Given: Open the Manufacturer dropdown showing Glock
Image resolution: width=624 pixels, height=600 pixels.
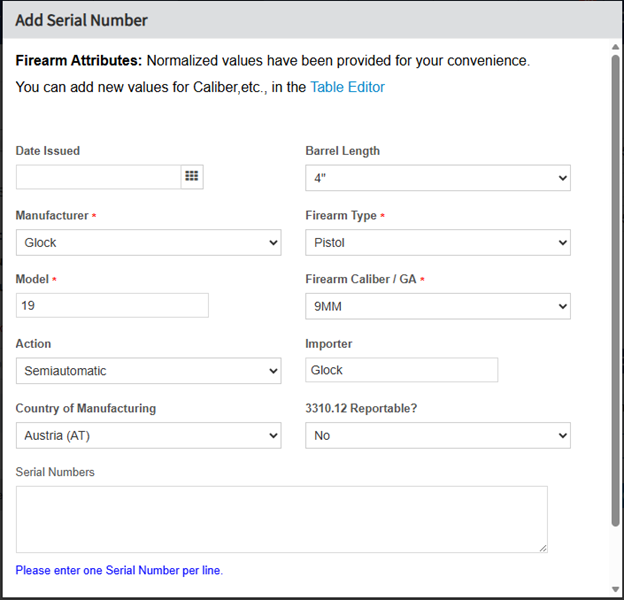Looking at the screenshot, I should pyautogui.click(x=148, y=243).
